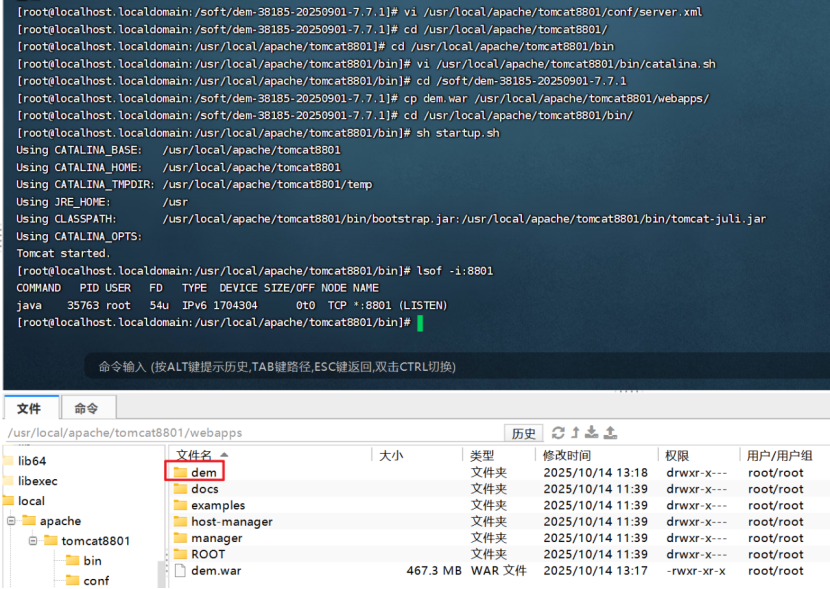This screenshot has width=830, height=589.
Task: Click the directory tree vertical scrollbar
Action: [161, 574]
